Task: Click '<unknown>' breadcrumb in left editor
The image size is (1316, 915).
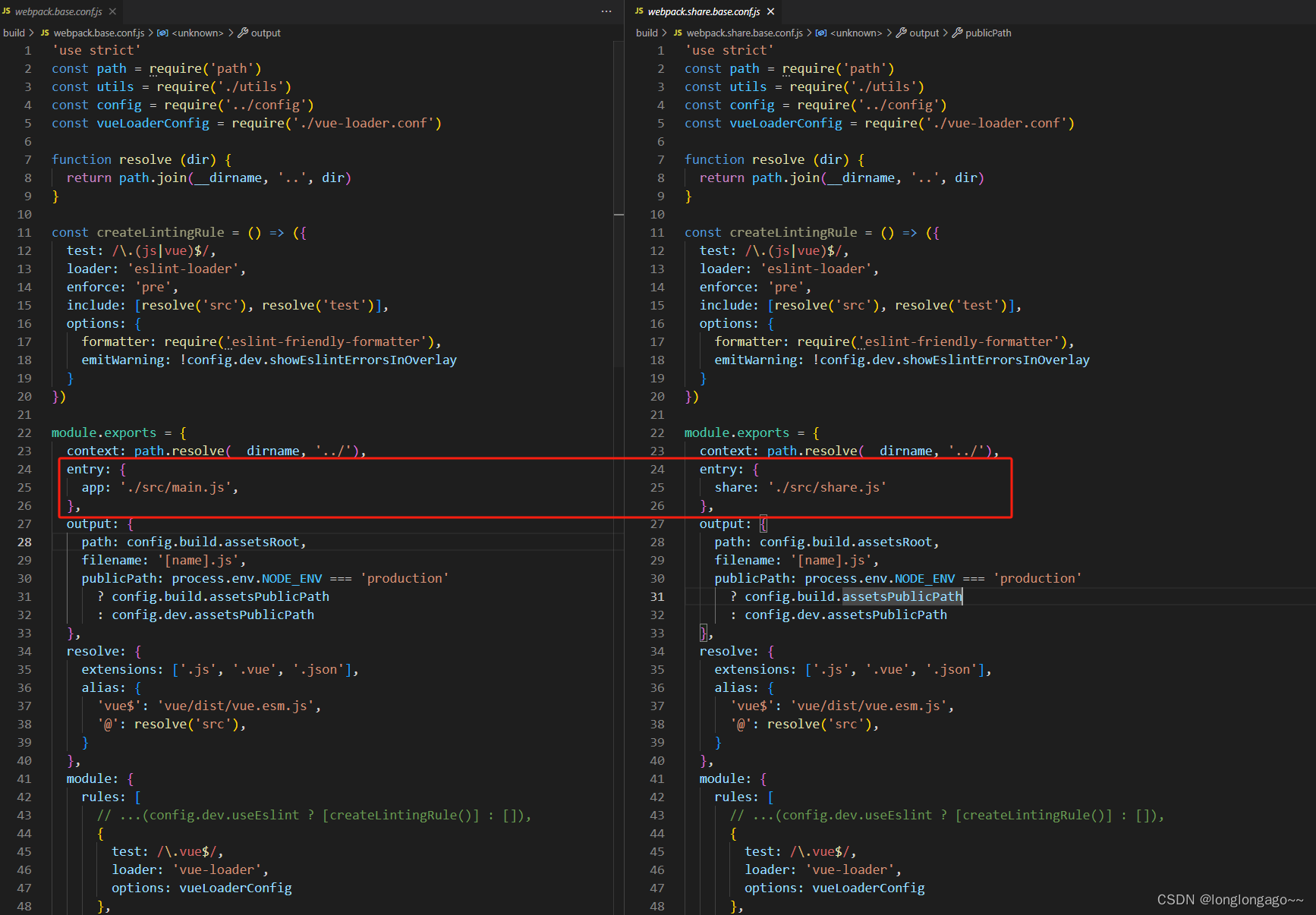Action: [197, 33]
